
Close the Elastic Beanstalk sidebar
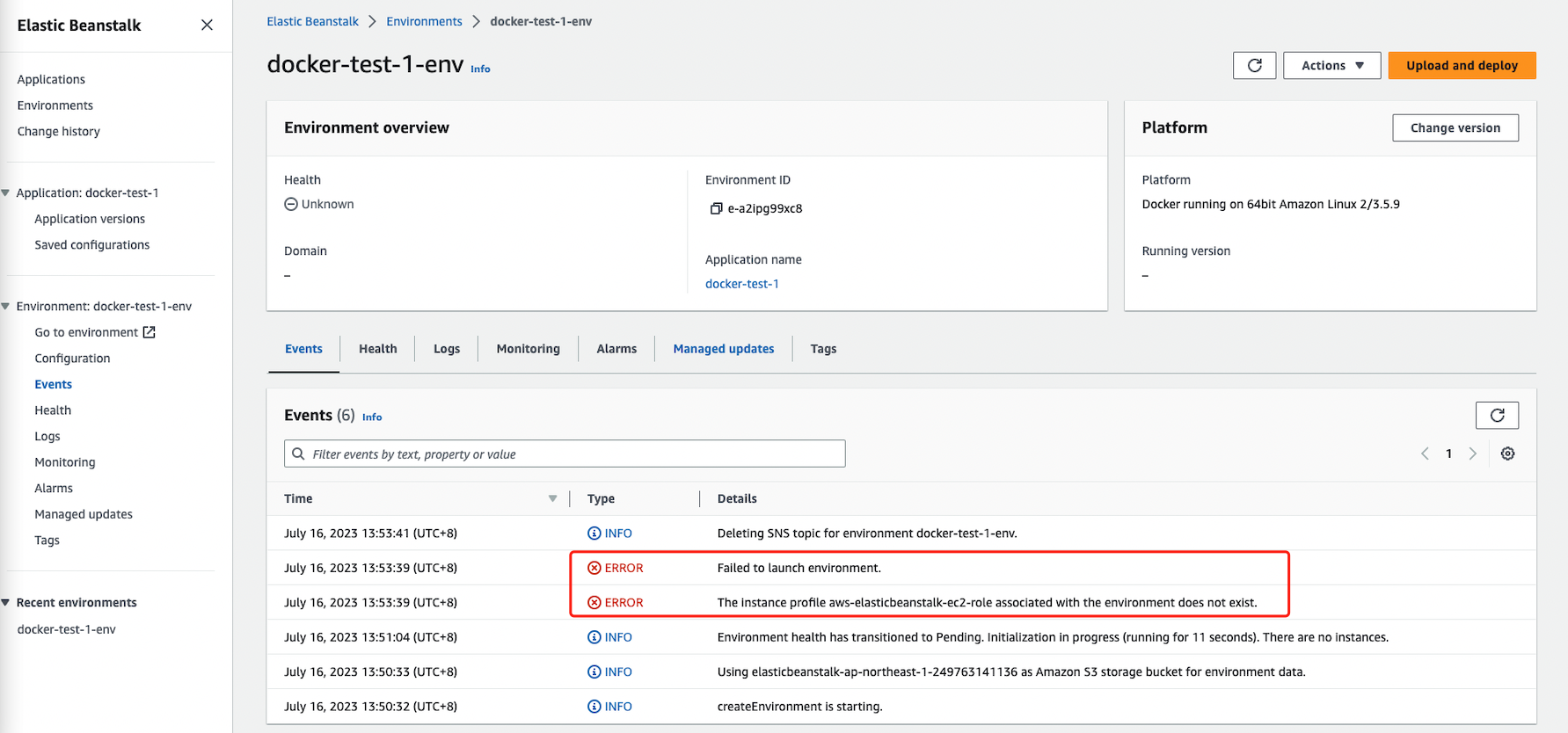click(x=207, y=25)
